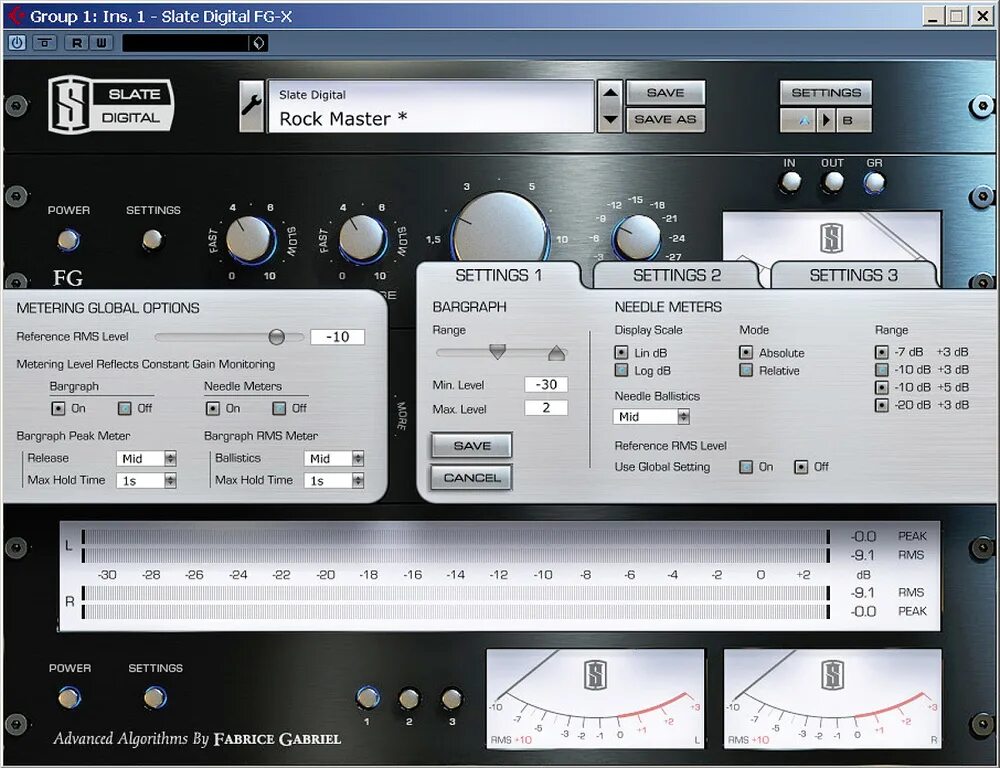
Task: Click the upper module SETTINGS knob button
Action: pyautogui.click(x=152, y=240)
